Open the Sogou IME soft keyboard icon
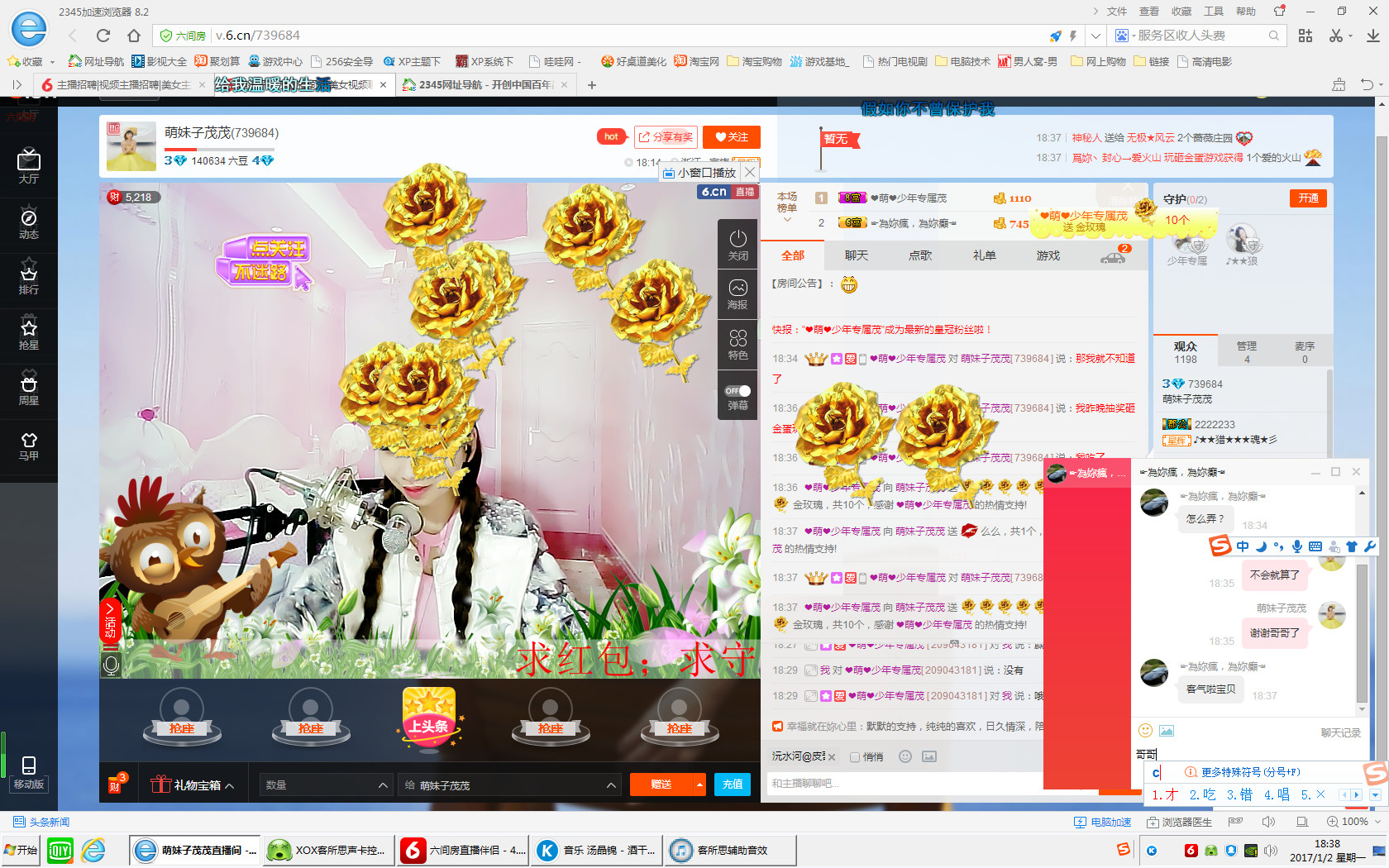Image resolution: width=1389 pixels, height=868 pixels. [x=1315, y=546]
